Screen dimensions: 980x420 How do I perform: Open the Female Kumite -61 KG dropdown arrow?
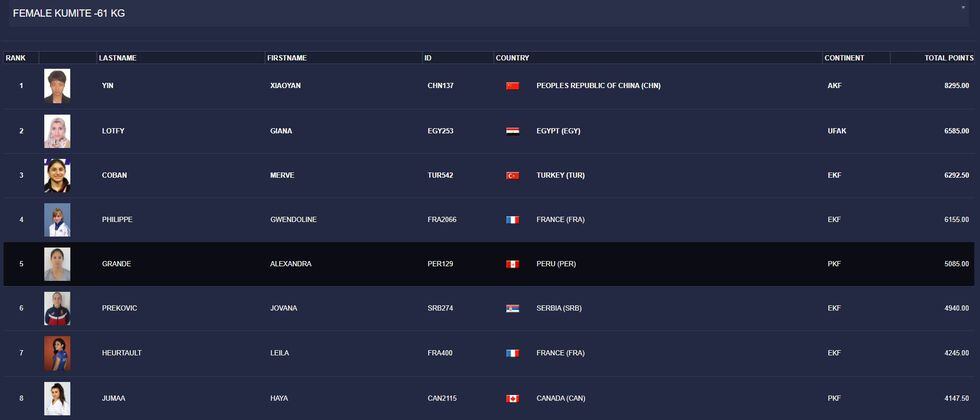[963, 8]
